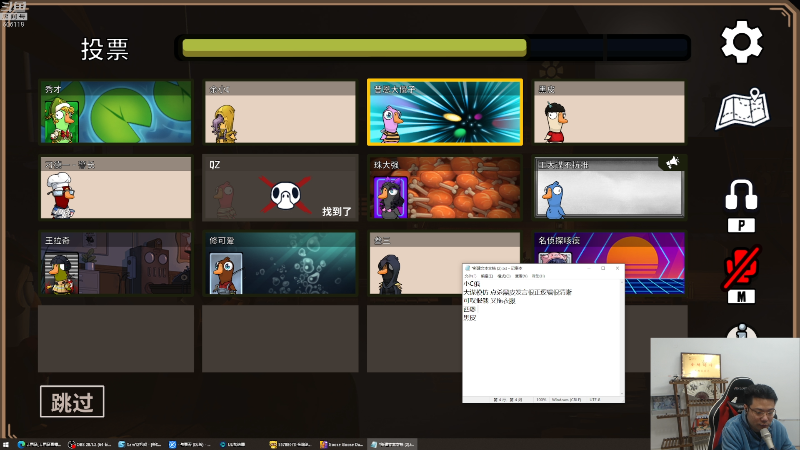Click the 跳过 skip vote button
Viewport: 800px width, 450px height.
[x=72, y=402]
